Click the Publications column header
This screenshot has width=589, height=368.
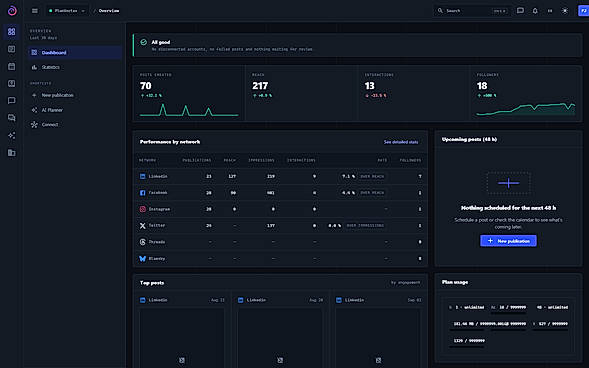196,160
